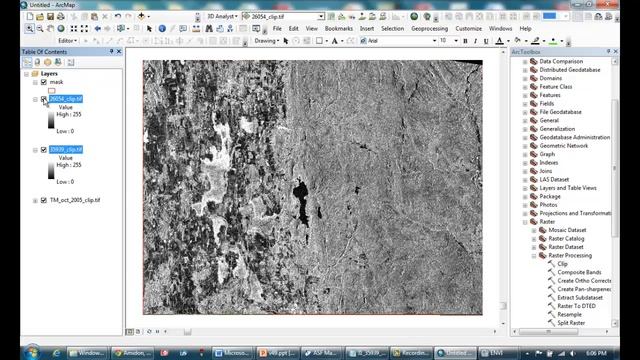Viewport: 640px width, 360px height.
Task: Open the Arial font dropdown
Action: (x=434, y=41)
